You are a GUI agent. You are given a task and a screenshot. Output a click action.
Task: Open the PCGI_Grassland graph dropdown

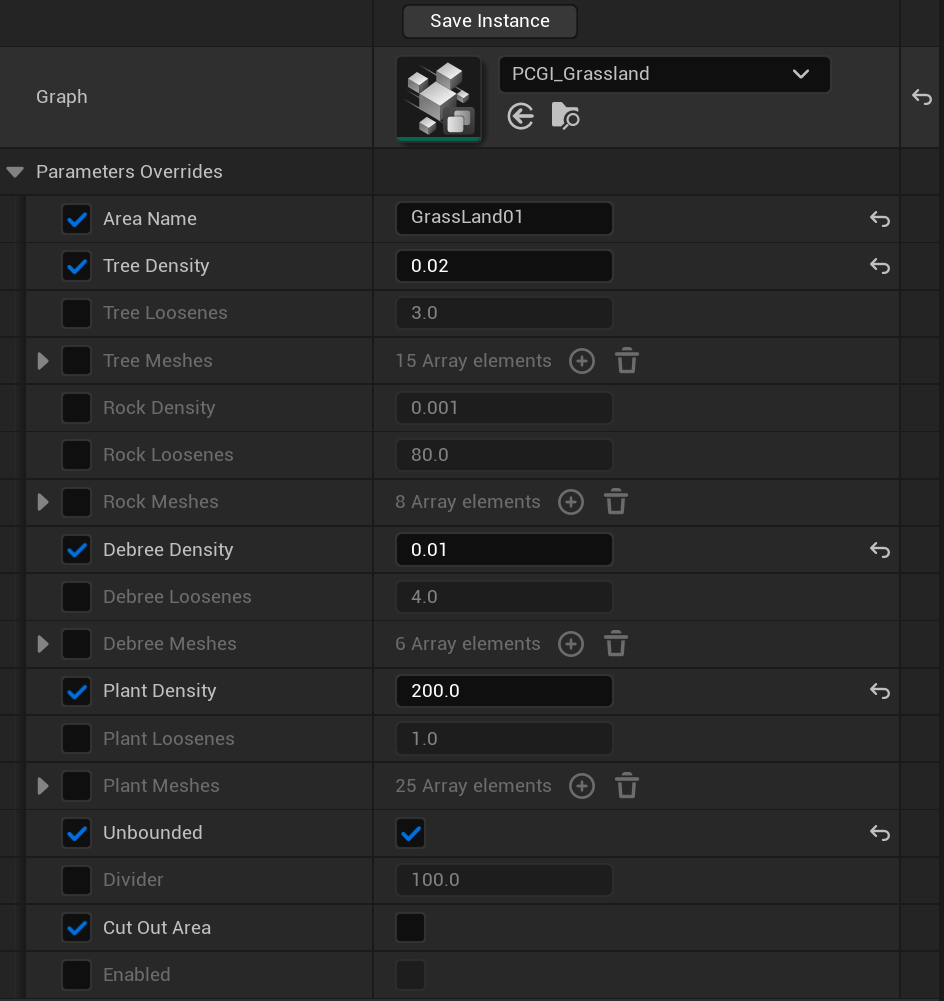coord(664,74)
